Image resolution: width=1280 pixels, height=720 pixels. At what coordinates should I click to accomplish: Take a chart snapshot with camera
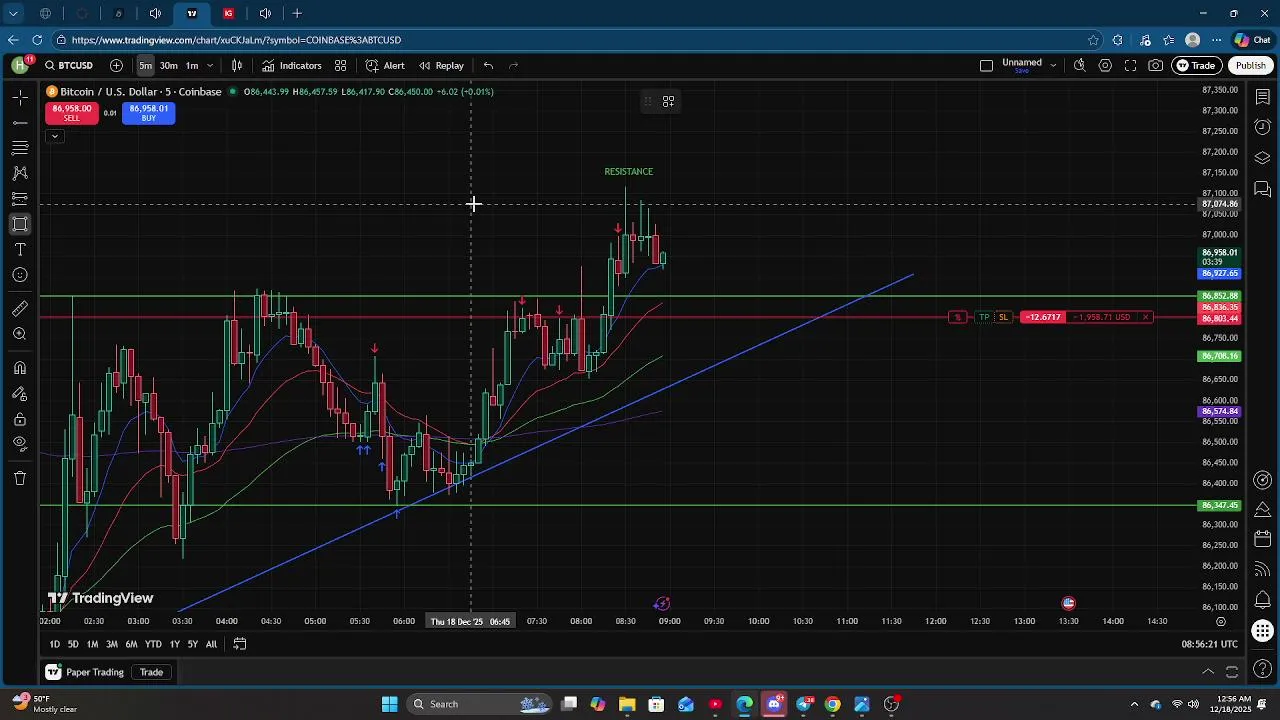tap(1156, 66)
